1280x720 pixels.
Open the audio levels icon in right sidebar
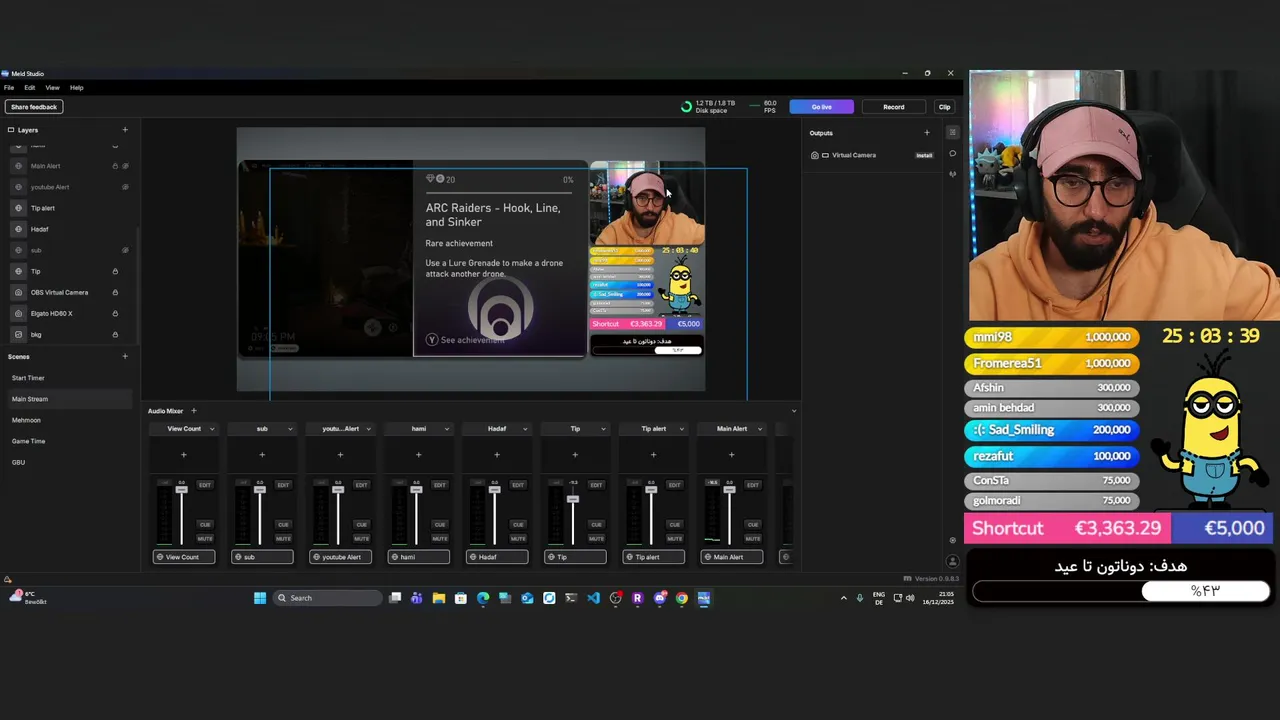[x=952, y=174]
